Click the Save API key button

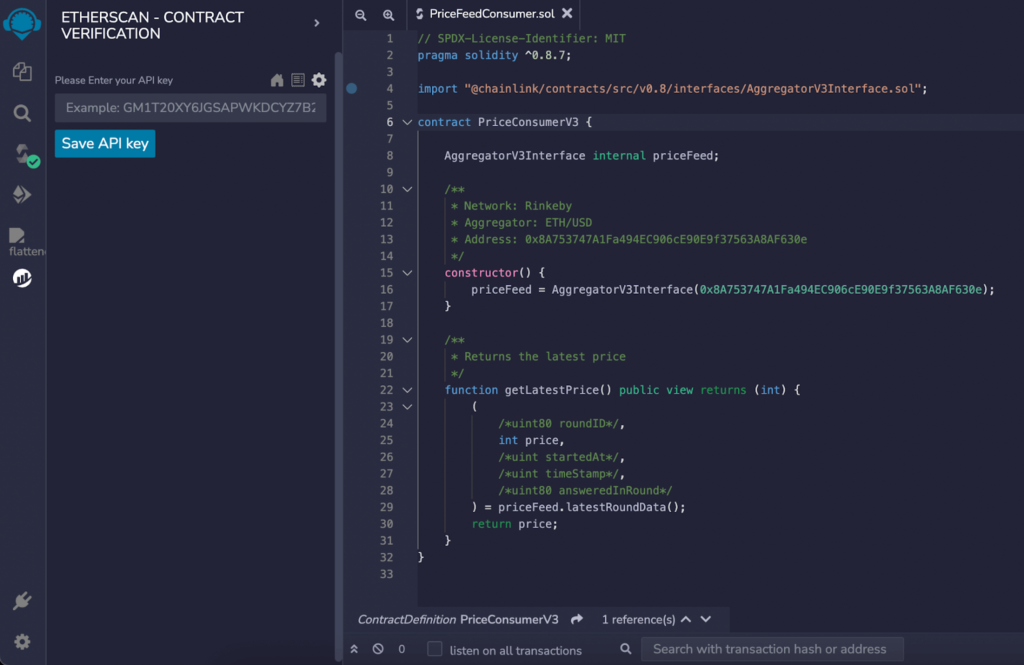click(104, 143)
